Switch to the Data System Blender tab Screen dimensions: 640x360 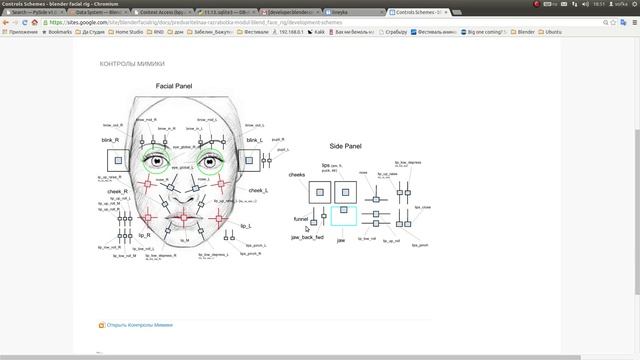point(98,12)
